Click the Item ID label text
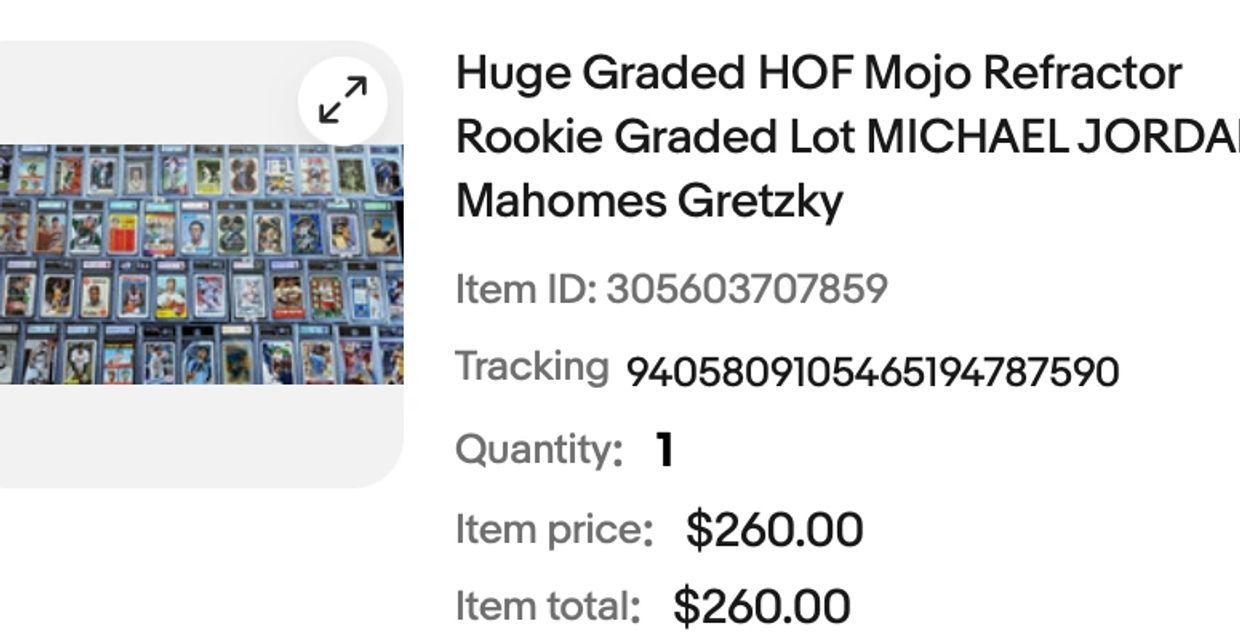 526,290
